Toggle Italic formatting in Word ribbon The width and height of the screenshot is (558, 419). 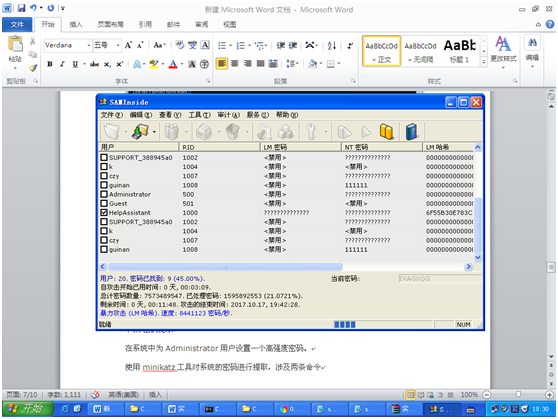click(62, 64)
